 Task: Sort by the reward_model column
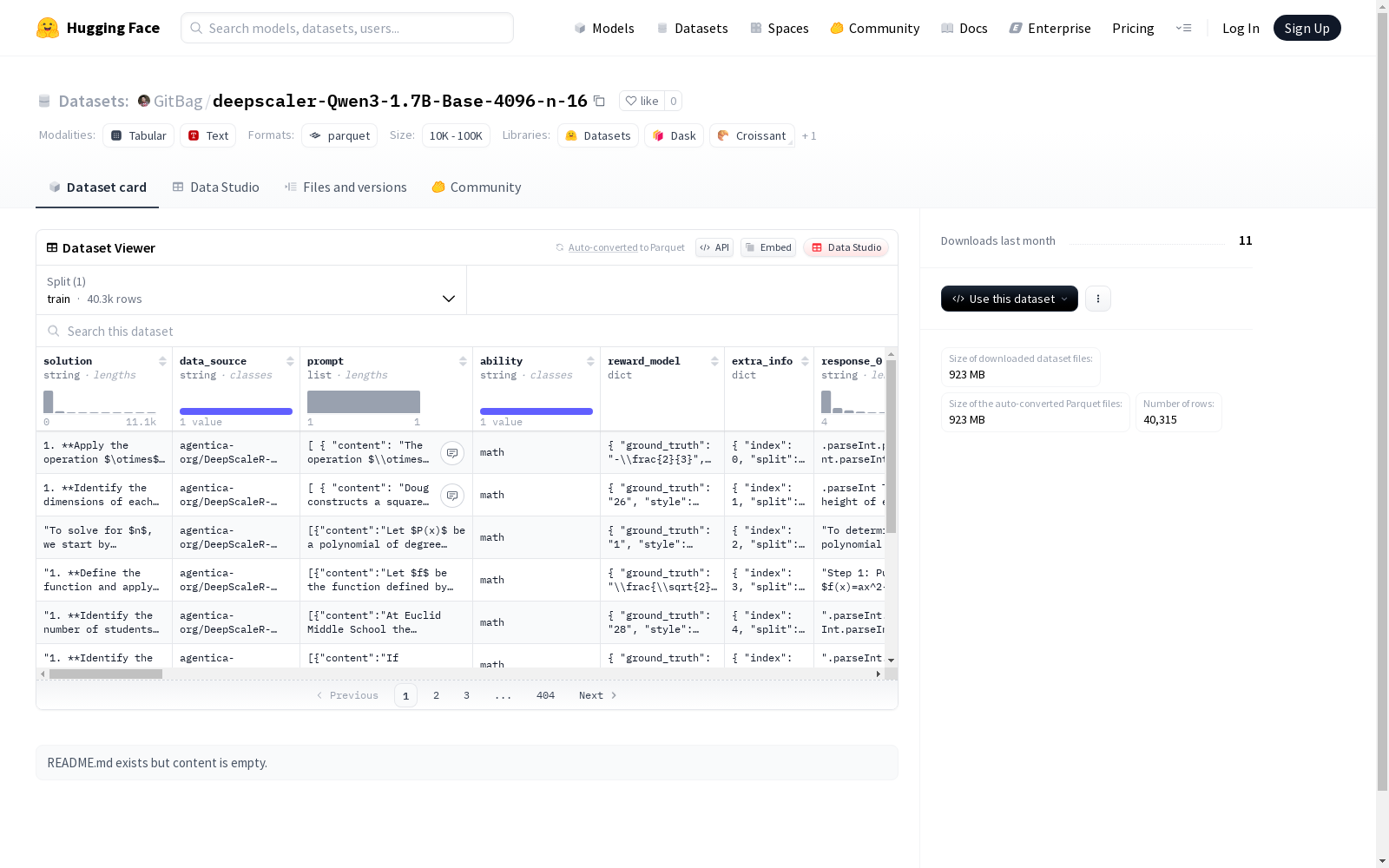[714, 361]
